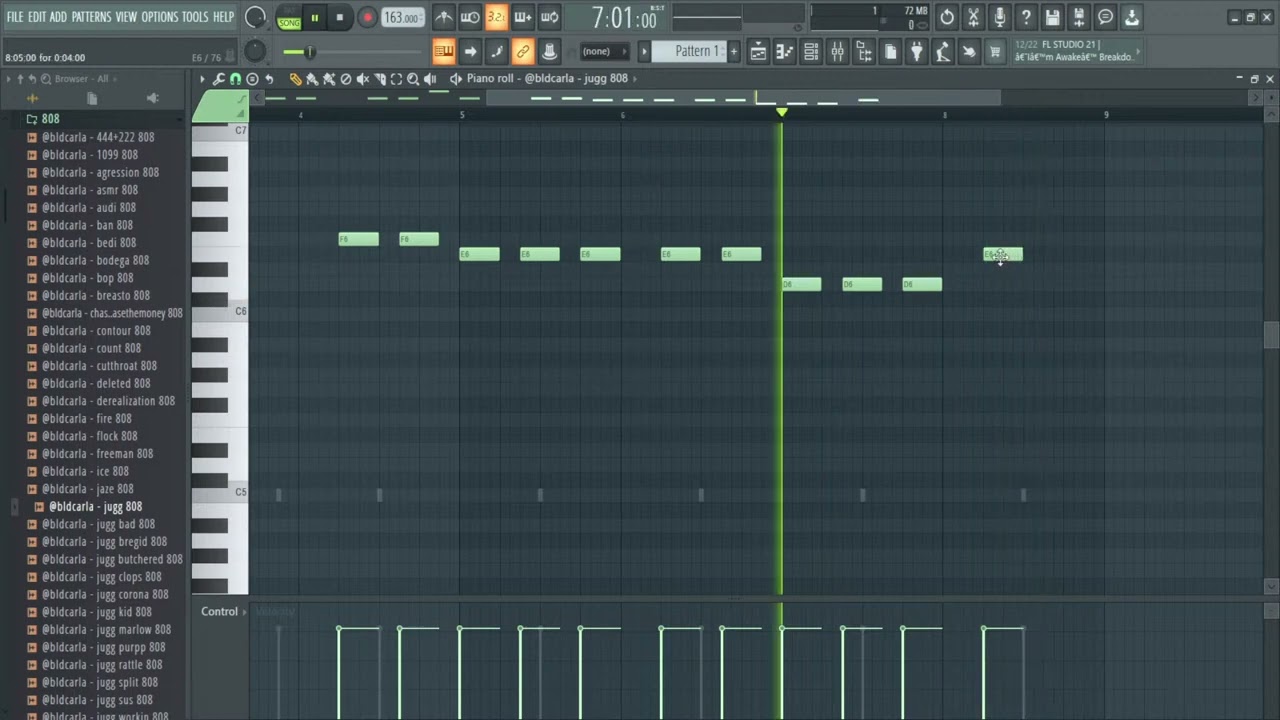
Task: Toggle blend recording overdub
Action: [x=523, y=17]
